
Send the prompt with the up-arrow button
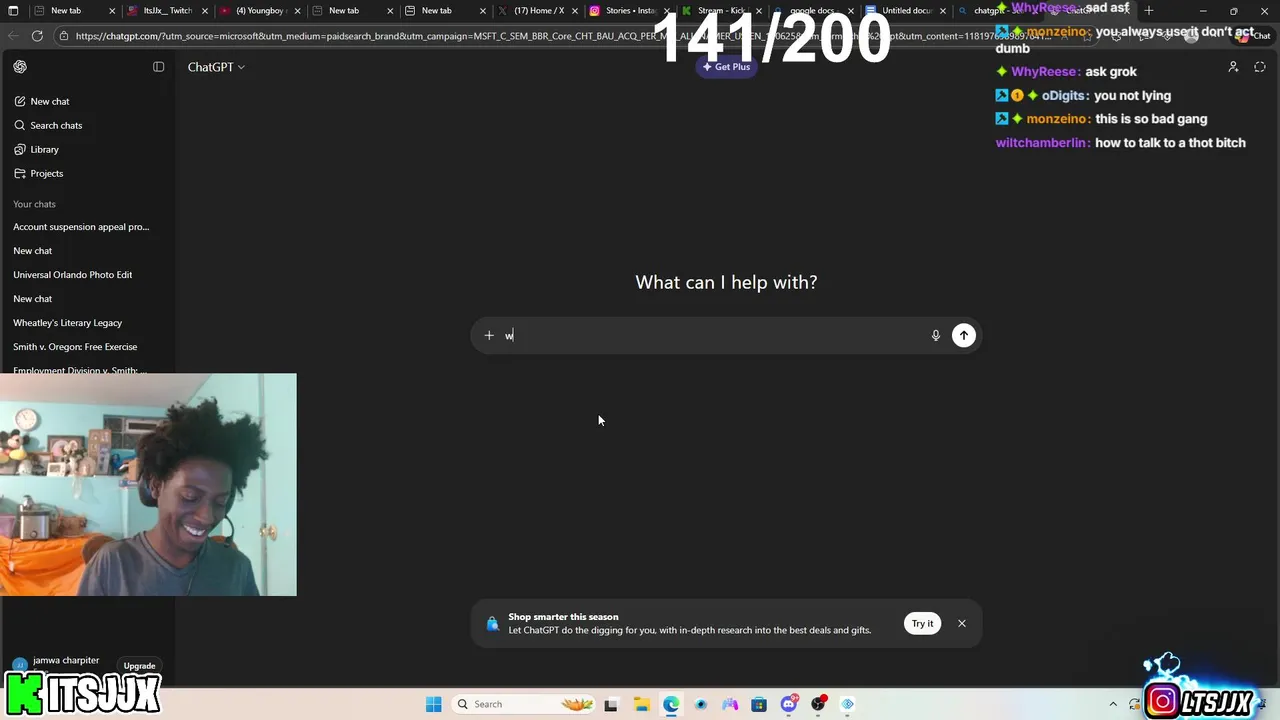(x=964, y=336)
